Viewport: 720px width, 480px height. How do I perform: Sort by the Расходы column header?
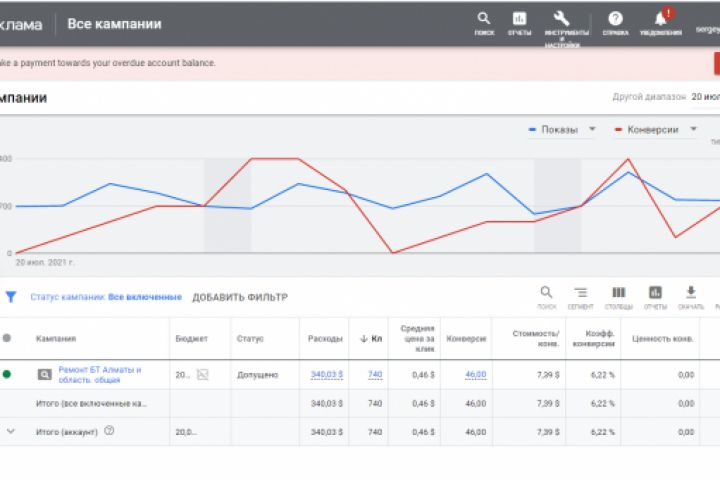tap(325, 339)
